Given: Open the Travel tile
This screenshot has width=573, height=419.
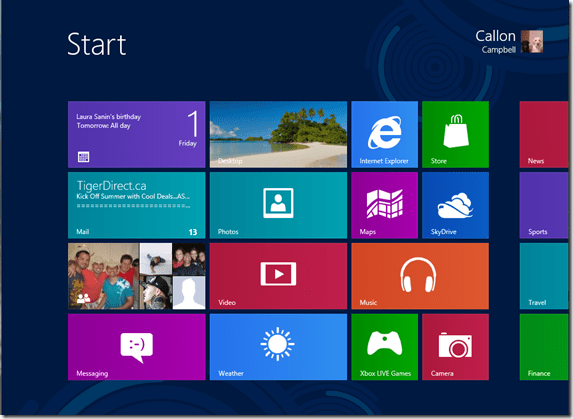Looking at the screenshot, I should 544,276.
